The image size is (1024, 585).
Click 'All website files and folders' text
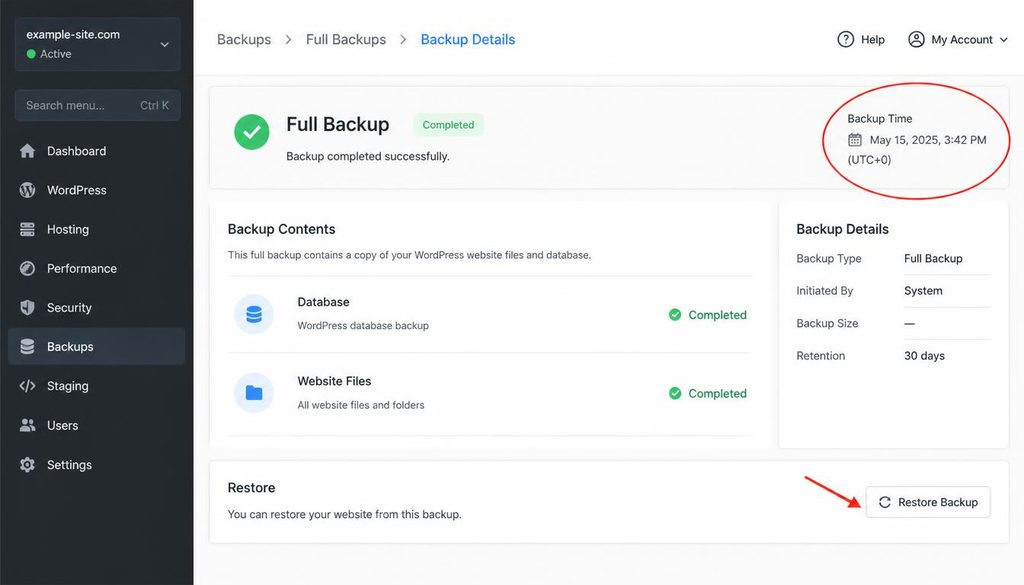(361, 405)
